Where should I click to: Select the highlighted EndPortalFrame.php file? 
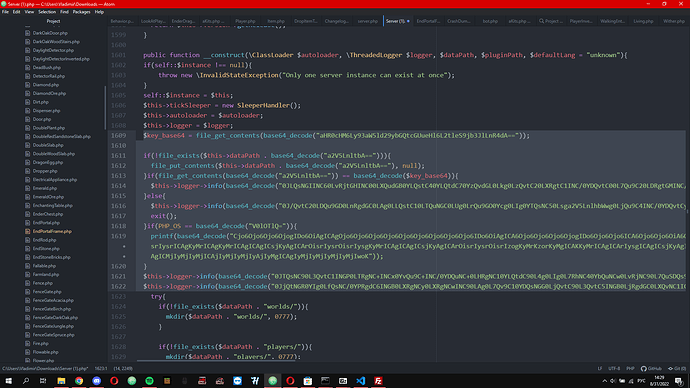coord(52,231)
